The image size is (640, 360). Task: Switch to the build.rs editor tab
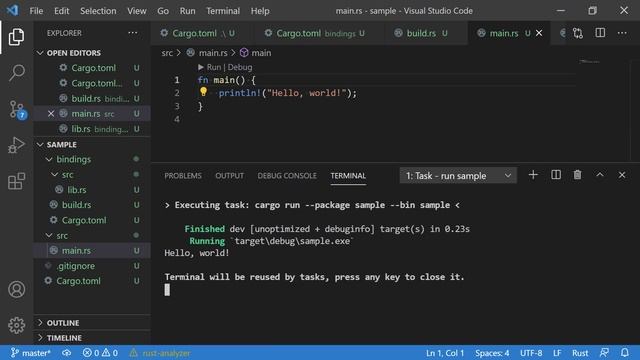[427, 33]
